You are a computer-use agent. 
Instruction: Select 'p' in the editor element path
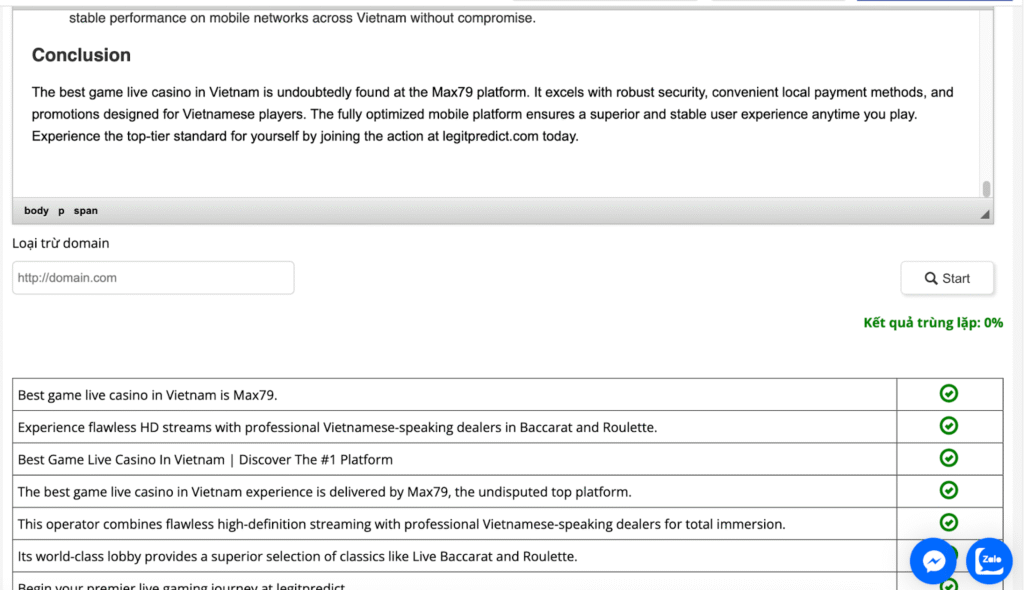click(x=61, y=211)
